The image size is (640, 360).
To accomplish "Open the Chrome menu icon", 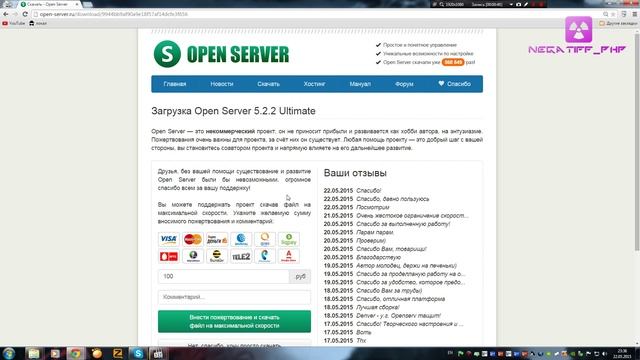I will pos(635,14).
